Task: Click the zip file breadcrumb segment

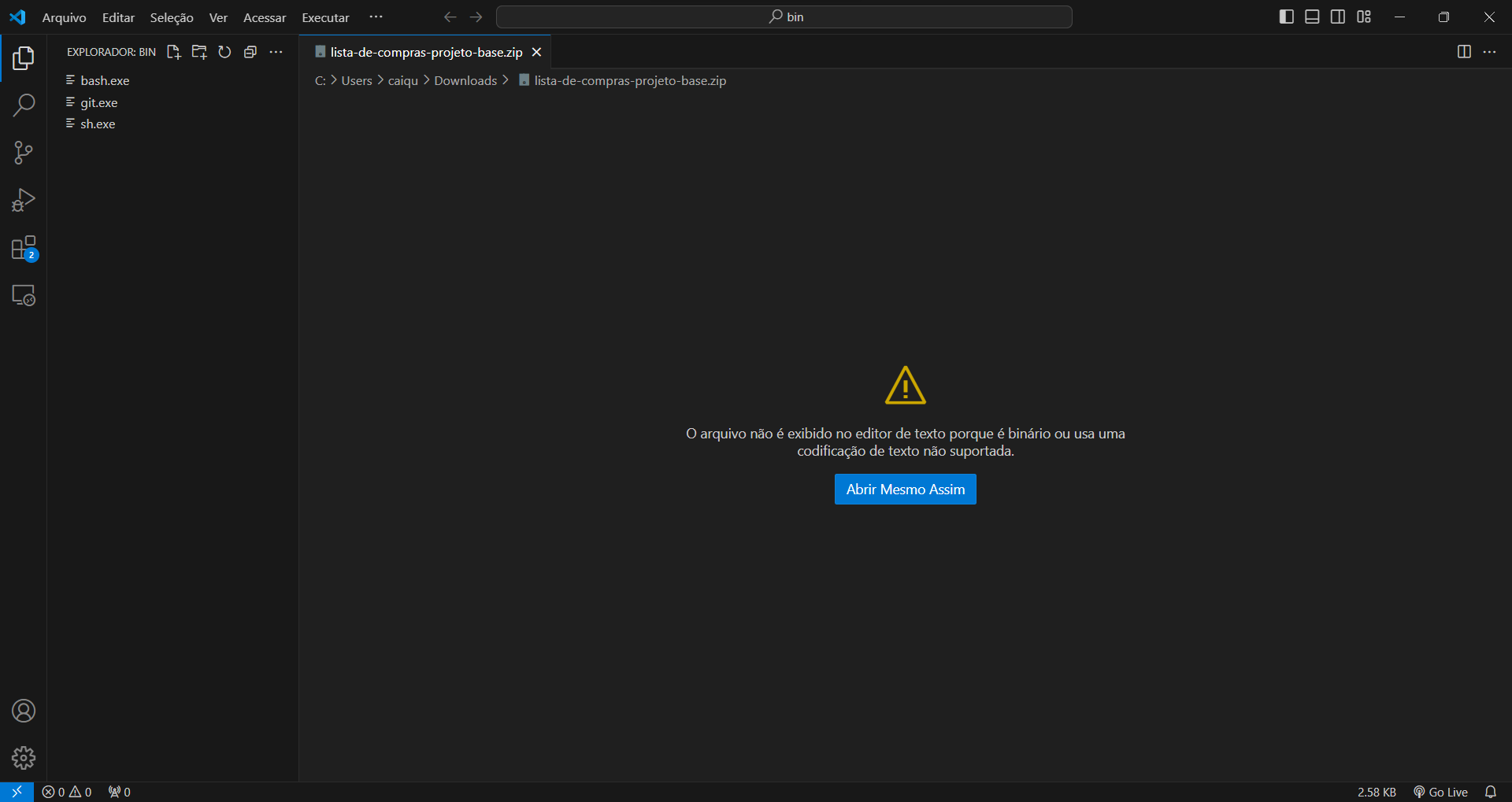Action: pyautogui.click(x=622, y=80)
